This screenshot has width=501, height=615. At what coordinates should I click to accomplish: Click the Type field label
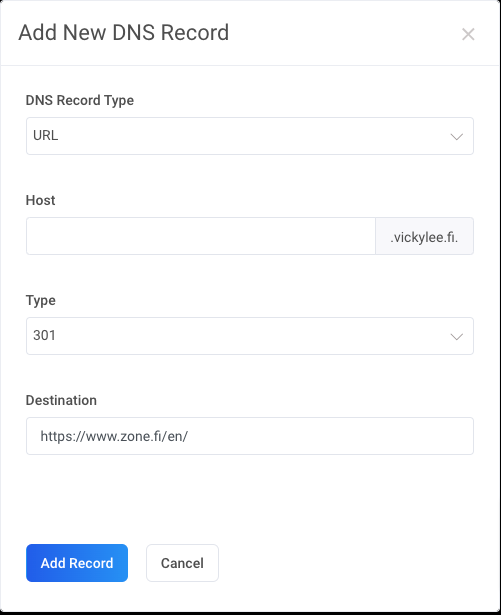click(x=40, y=300)
